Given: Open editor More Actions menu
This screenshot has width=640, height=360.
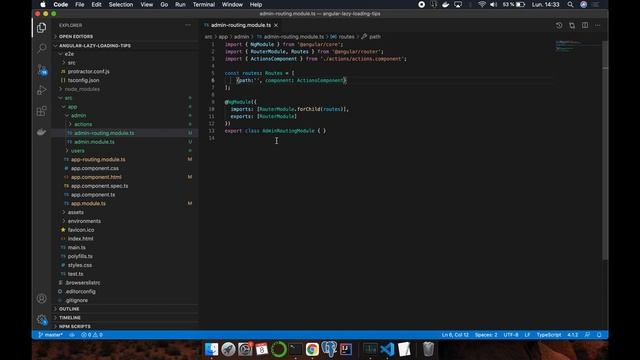Looking at the screenshot, I should (598, 25).
